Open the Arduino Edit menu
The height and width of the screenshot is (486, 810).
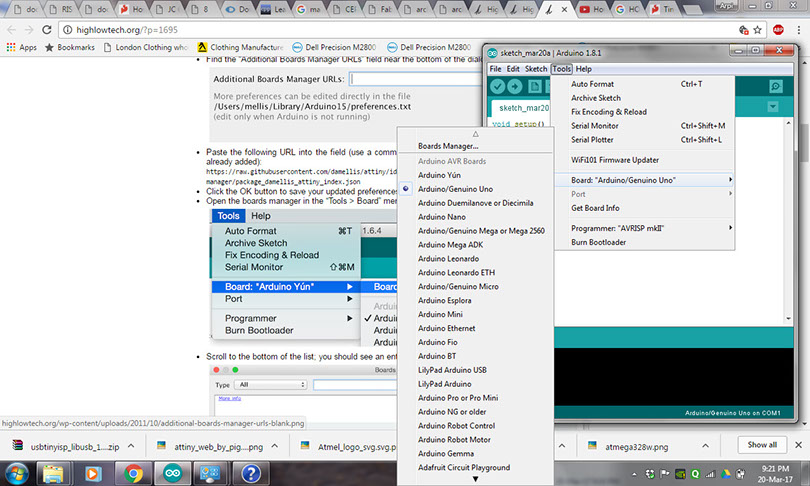513,69
